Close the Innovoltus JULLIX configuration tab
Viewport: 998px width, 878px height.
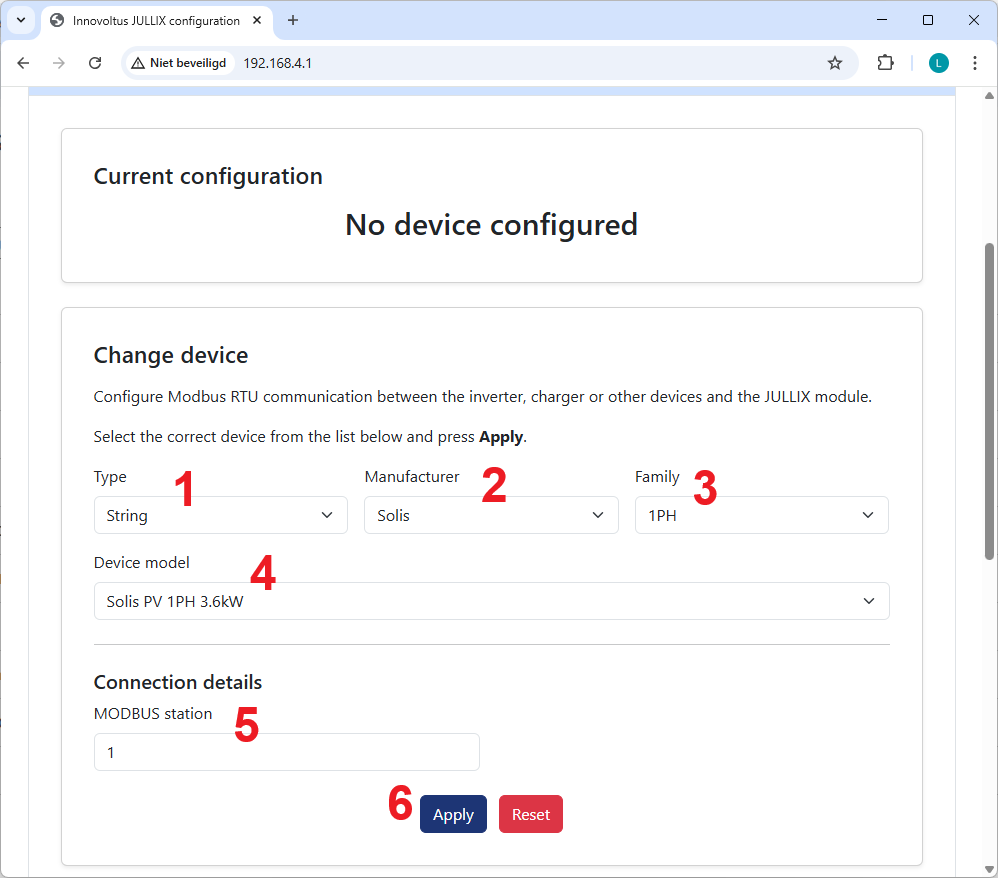[x=257, y=20]
